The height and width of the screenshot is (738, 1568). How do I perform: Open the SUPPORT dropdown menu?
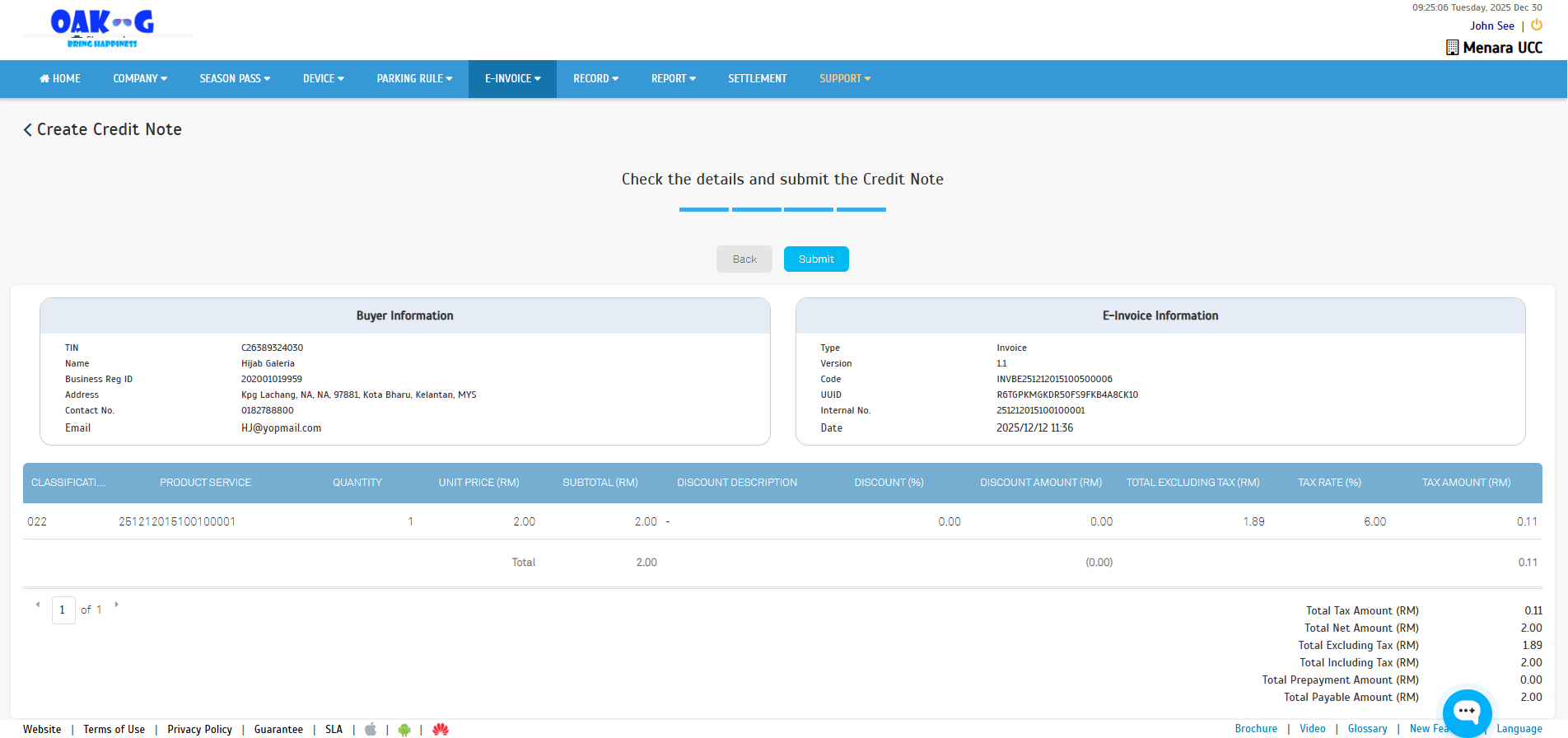[844, 79]
